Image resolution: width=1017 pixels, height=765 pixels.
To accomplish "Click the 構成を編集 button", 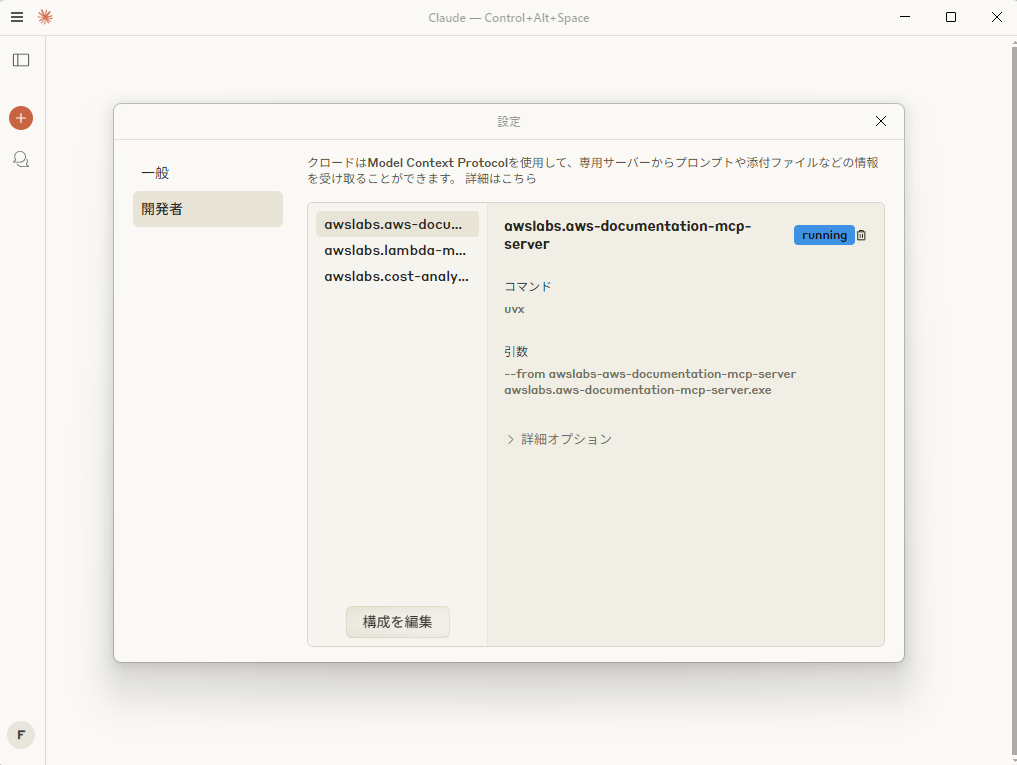I will click(398, 622).
